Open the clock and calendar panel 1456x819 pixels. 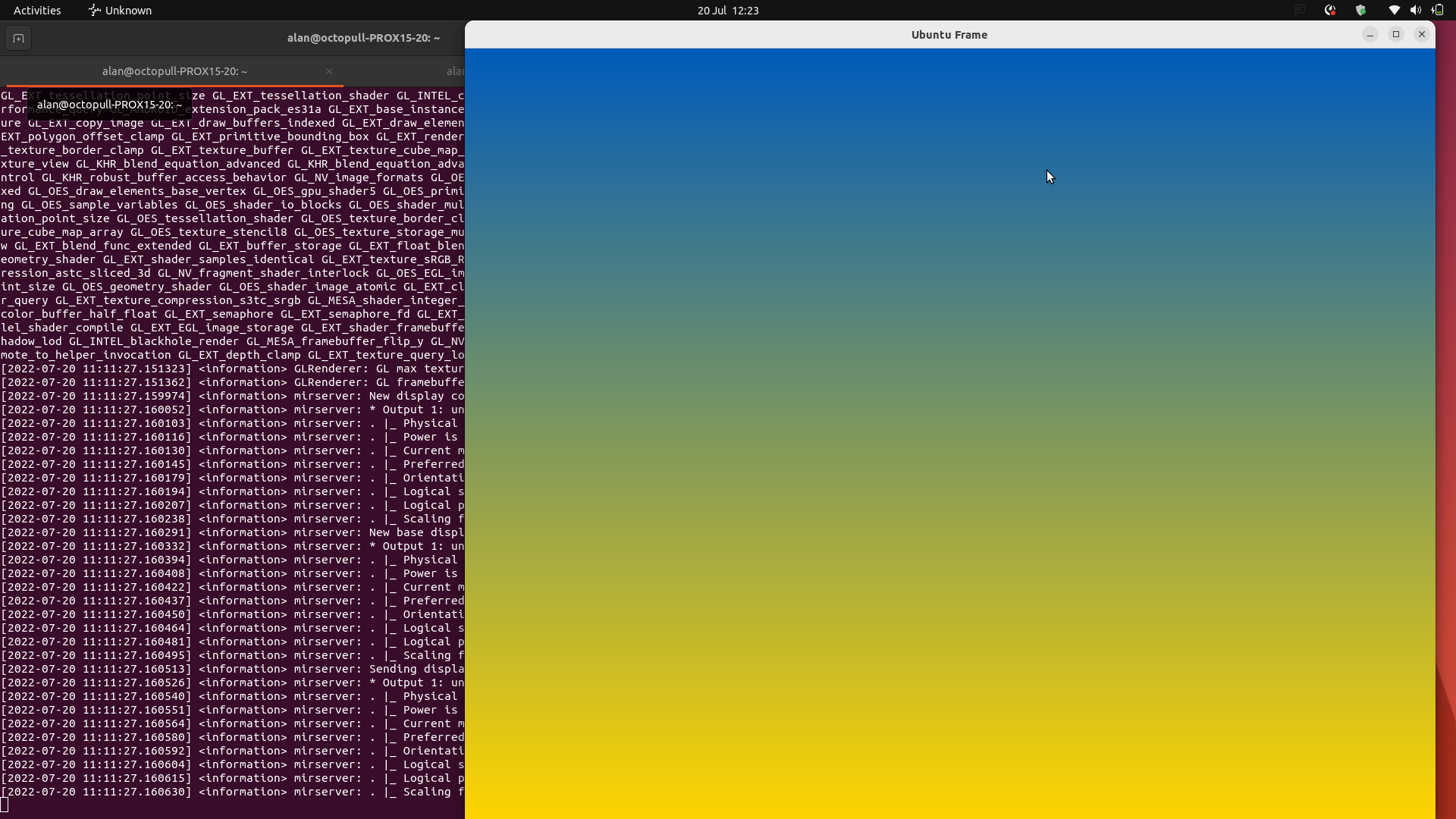click(x=727, y=11)
